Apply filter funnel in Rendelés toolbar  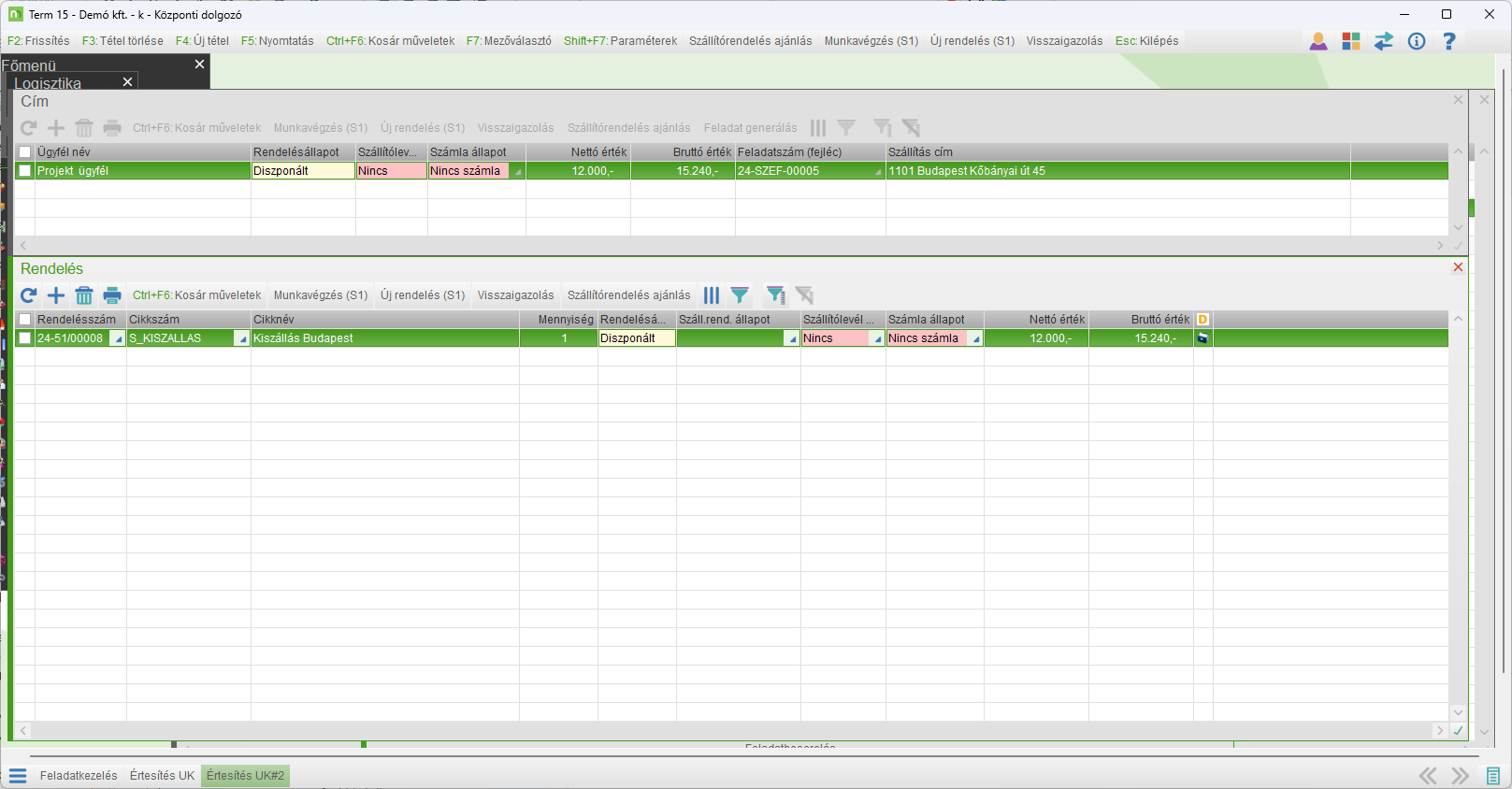point(740,295)
